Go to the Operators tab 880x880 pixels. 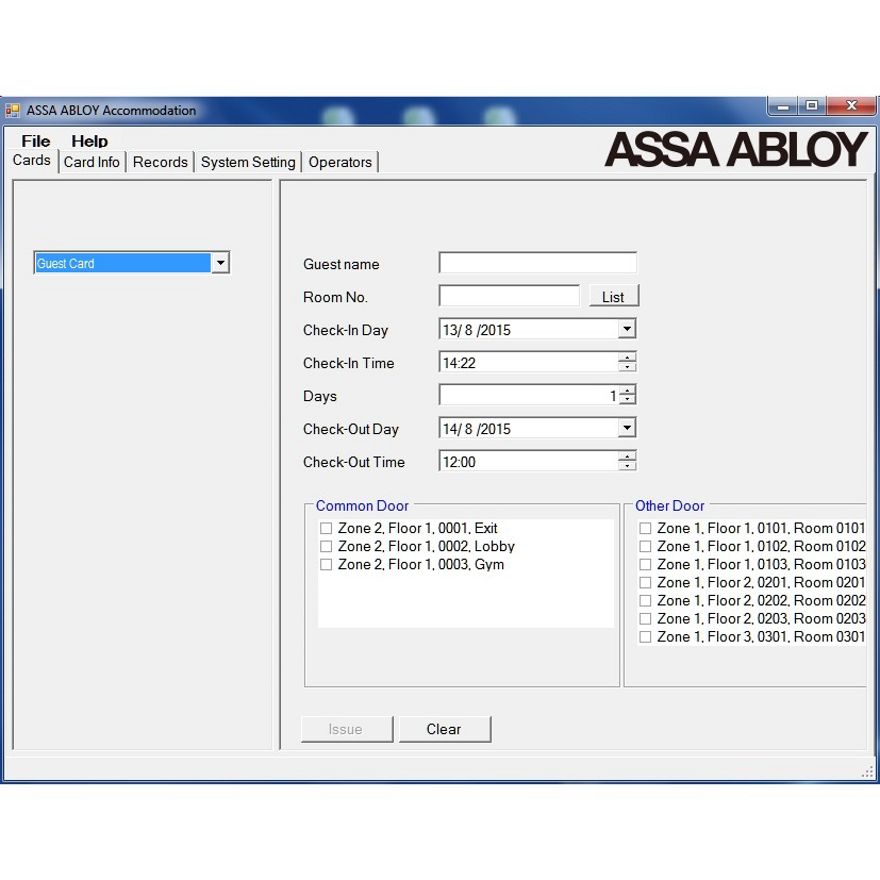(x=340, y=162)
